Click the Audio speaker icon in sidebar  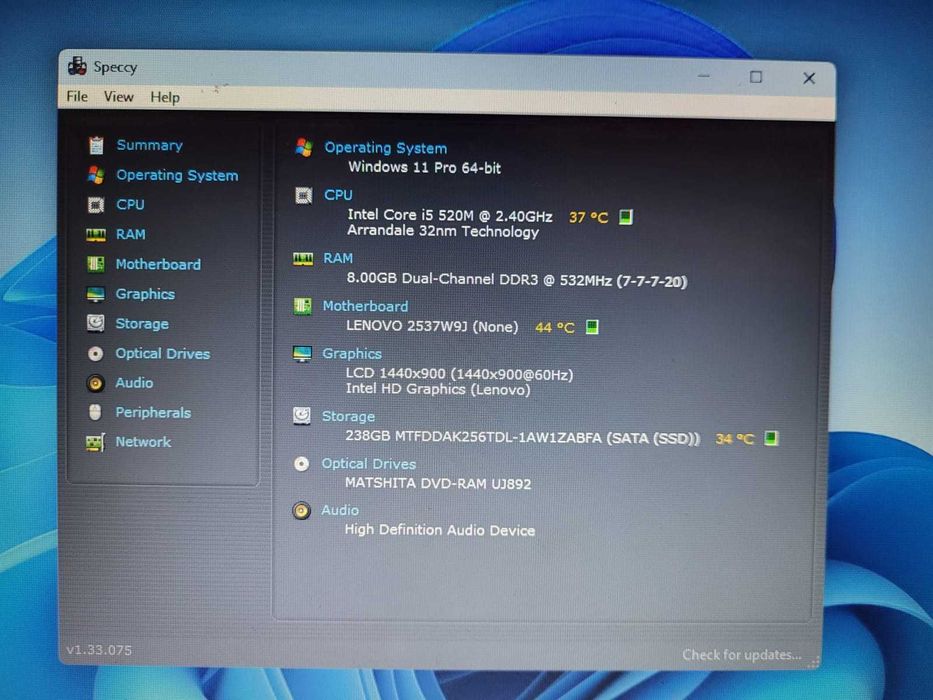[95, 383]
